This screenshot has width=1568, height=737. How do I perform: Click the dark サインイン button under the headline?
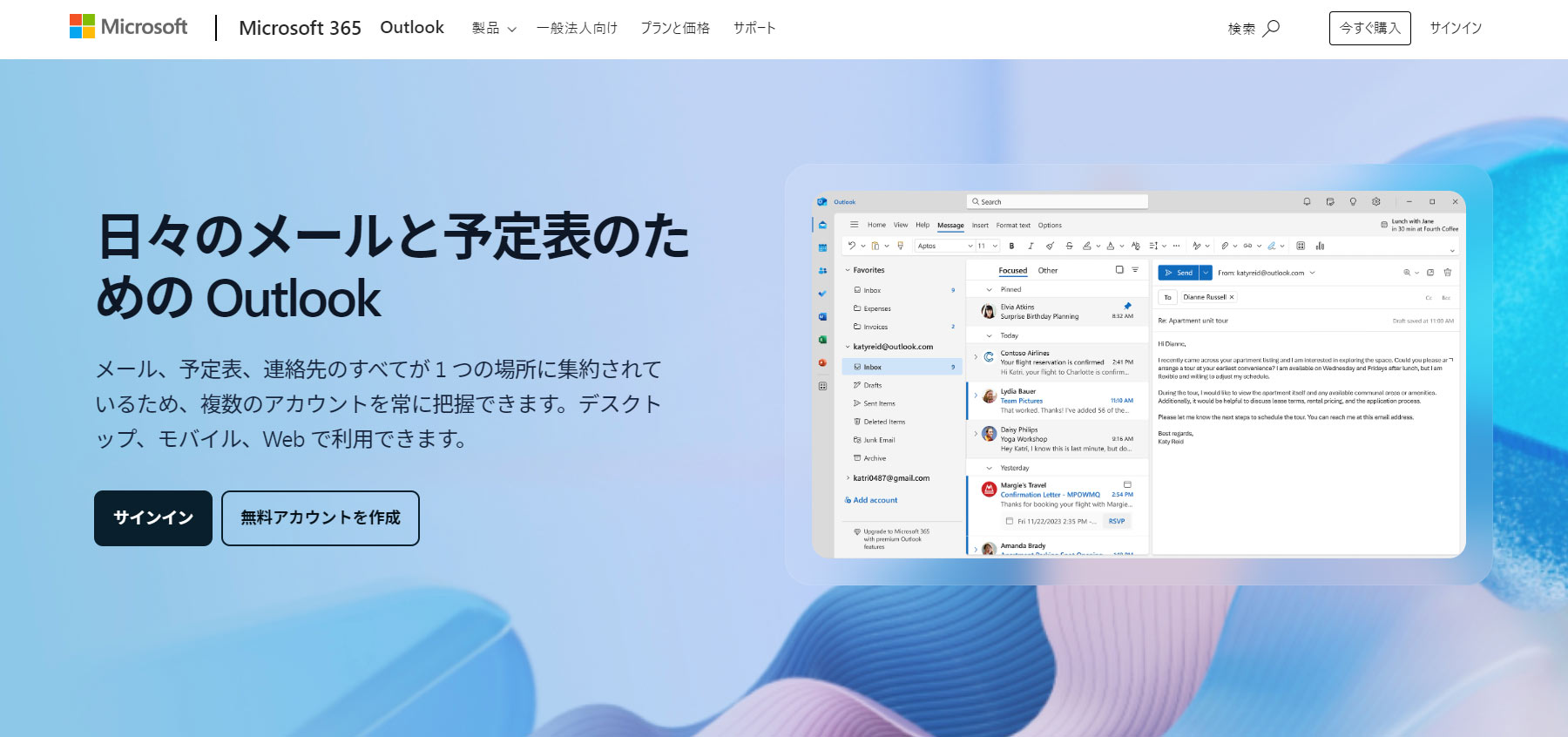153,518
